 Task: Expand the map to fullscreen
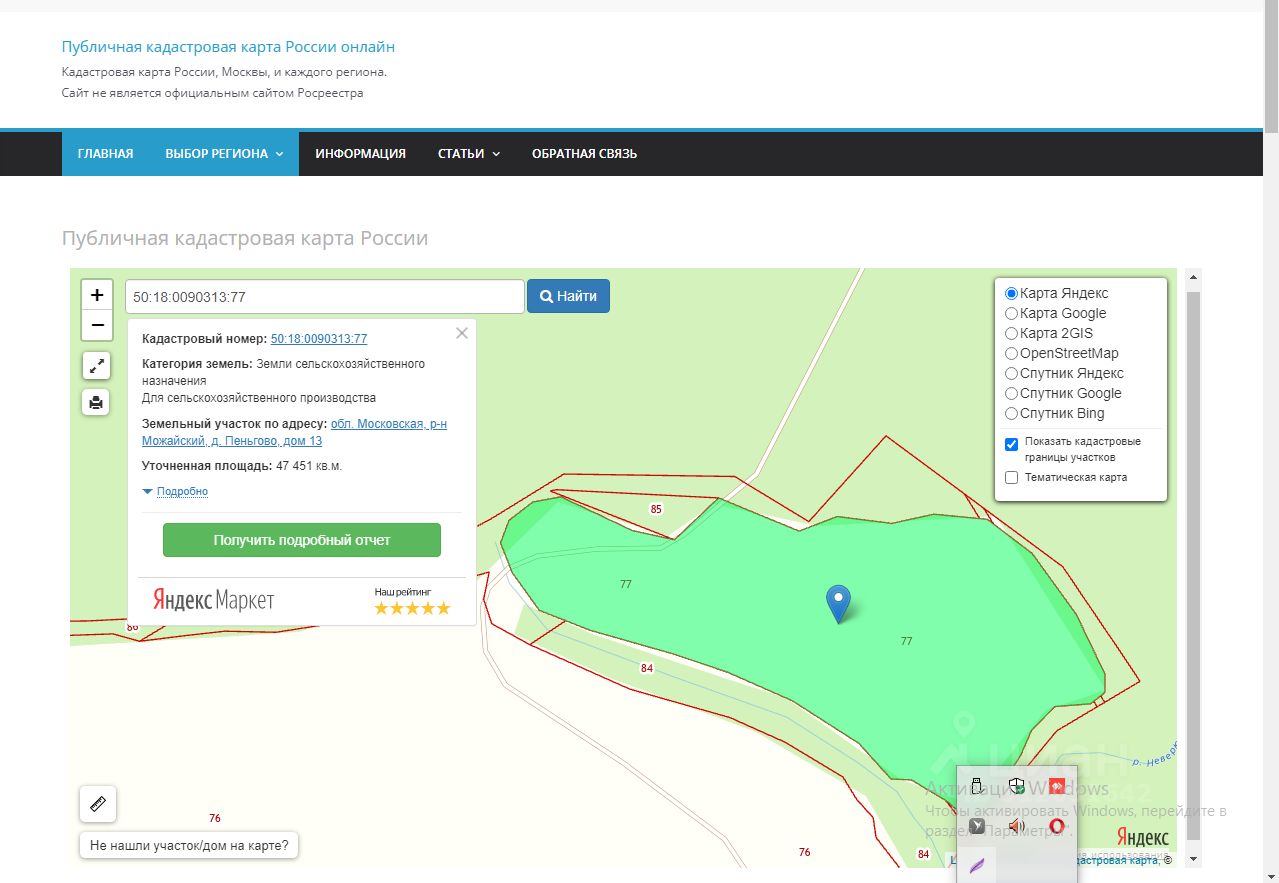coord(96,366)
